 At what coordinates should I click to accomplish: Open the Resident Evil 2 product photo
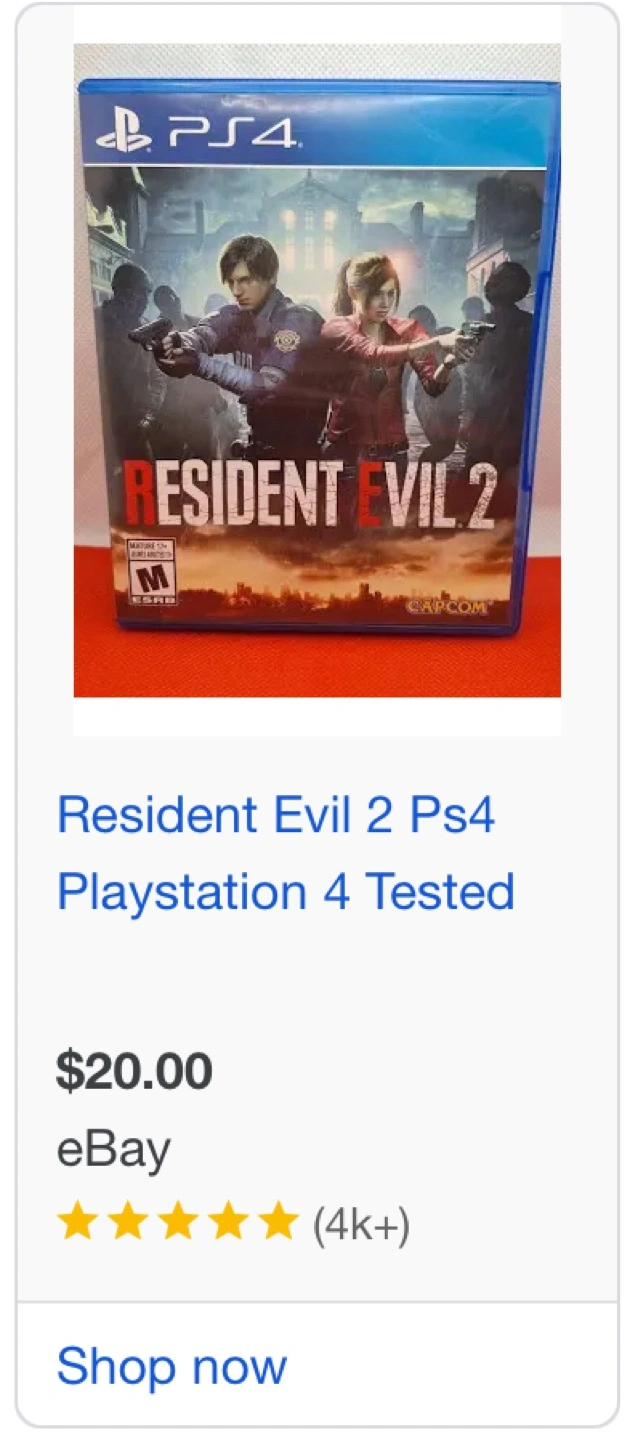317,370
